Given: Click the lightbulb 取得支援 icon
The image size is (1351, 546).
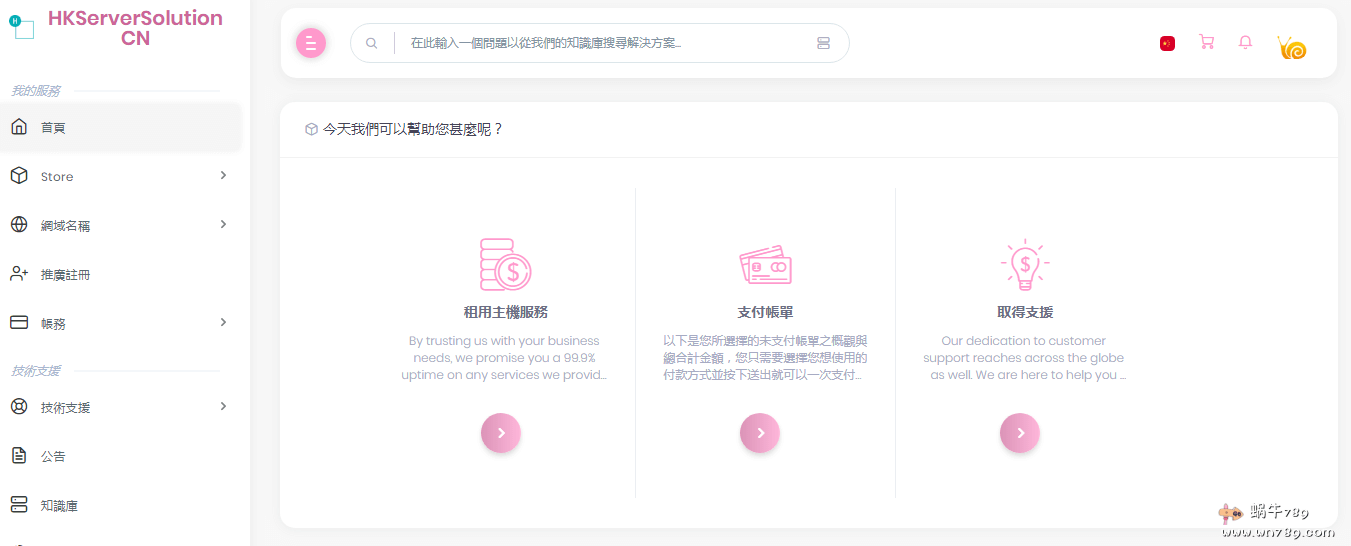Looking at the screenshot, I should [1024, 265].
